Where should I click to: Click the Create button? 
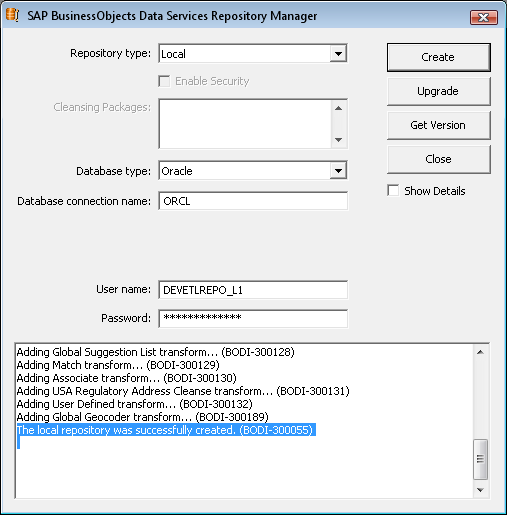tap(439, 57)
